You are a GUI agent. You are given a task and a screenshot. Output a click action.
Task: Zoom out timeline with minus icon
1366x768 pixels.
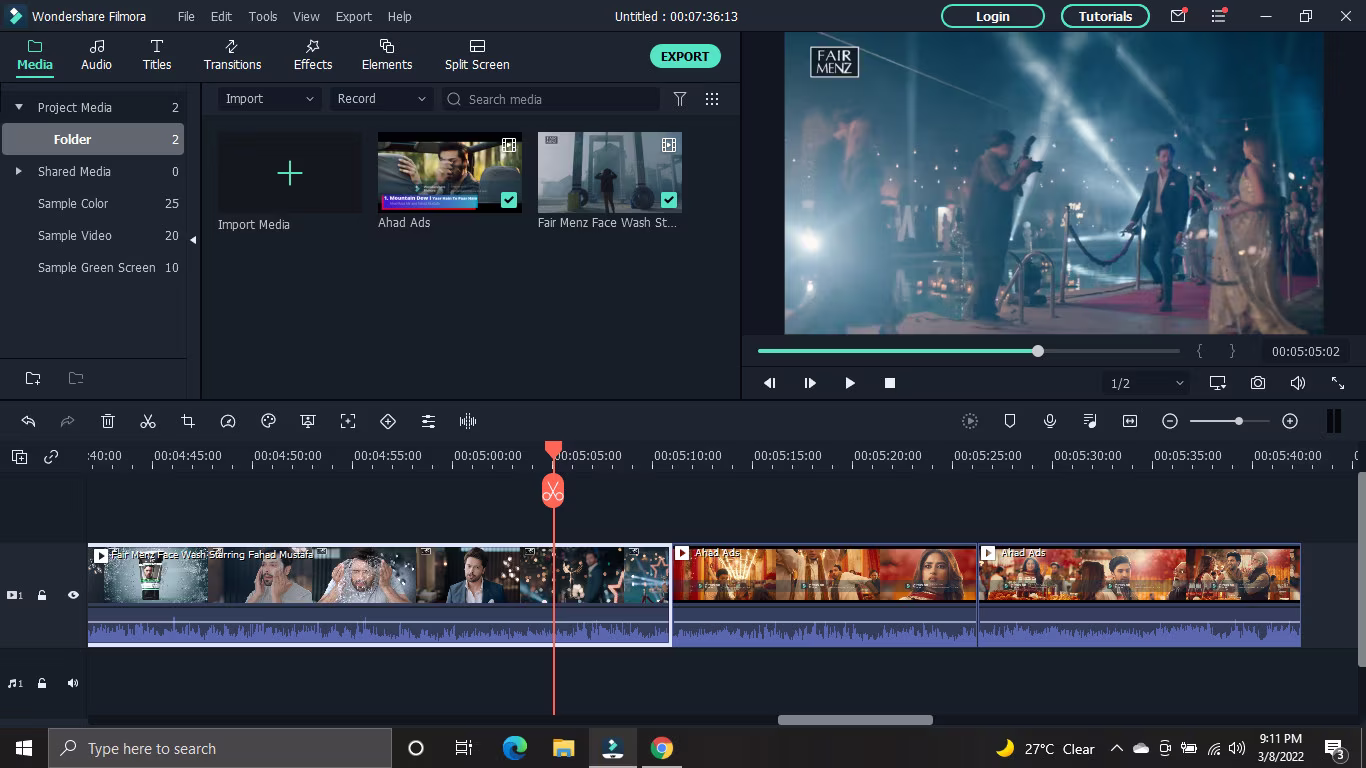click(1170, 421)
